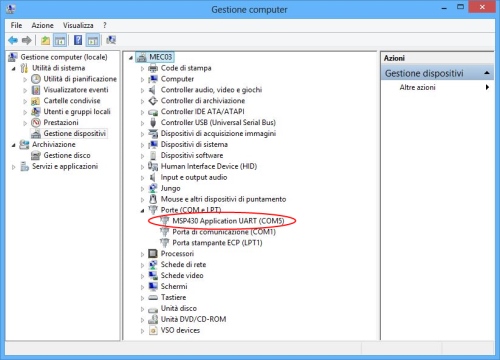Open the Help toolbar icon
The height and width of the screenshot is (360, 500).
[78, 41]
